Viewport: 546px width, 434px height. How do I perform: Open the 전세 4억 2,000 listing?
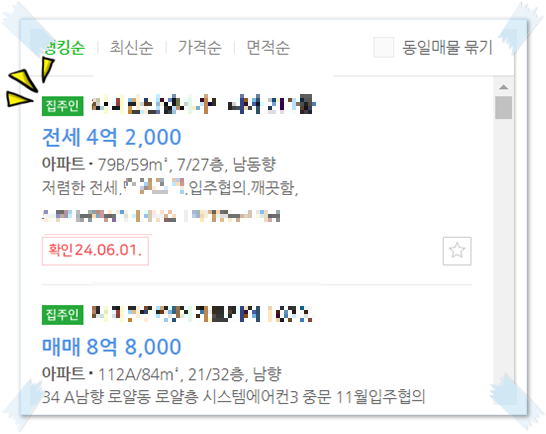111,137
